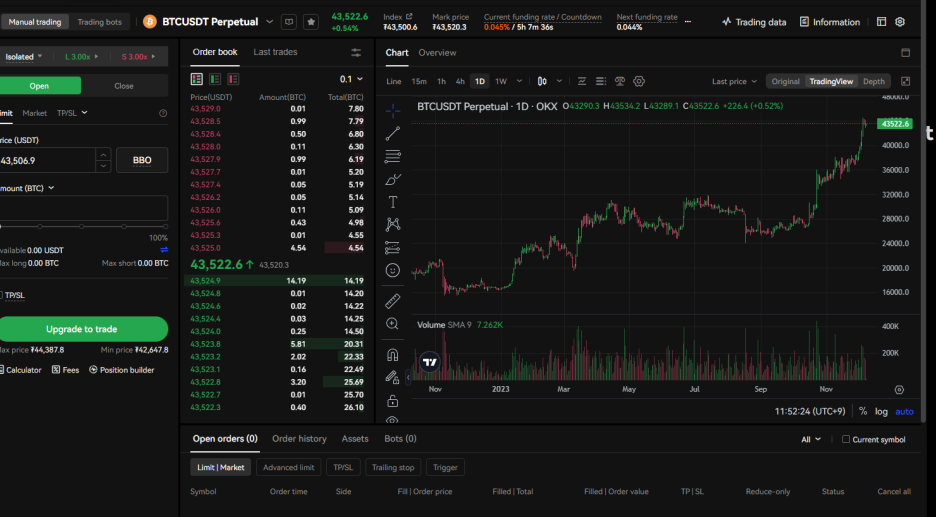Image resolution: width=936 pixels, height=517 pixels.
Task: Click the TradingView logo on chart
Action: (430, 362)
